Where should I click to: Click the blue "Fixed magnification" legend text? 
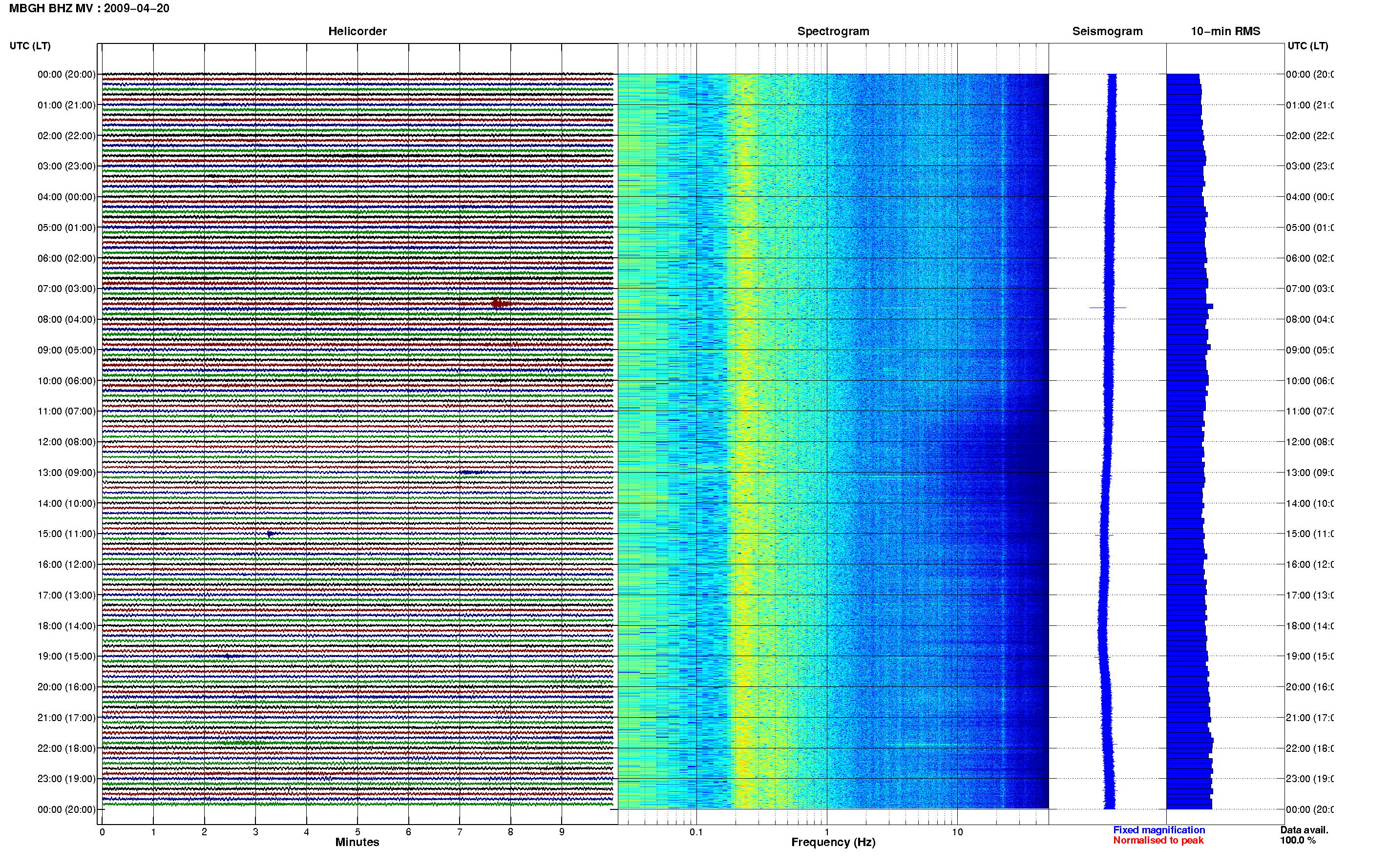[1159, 830]
